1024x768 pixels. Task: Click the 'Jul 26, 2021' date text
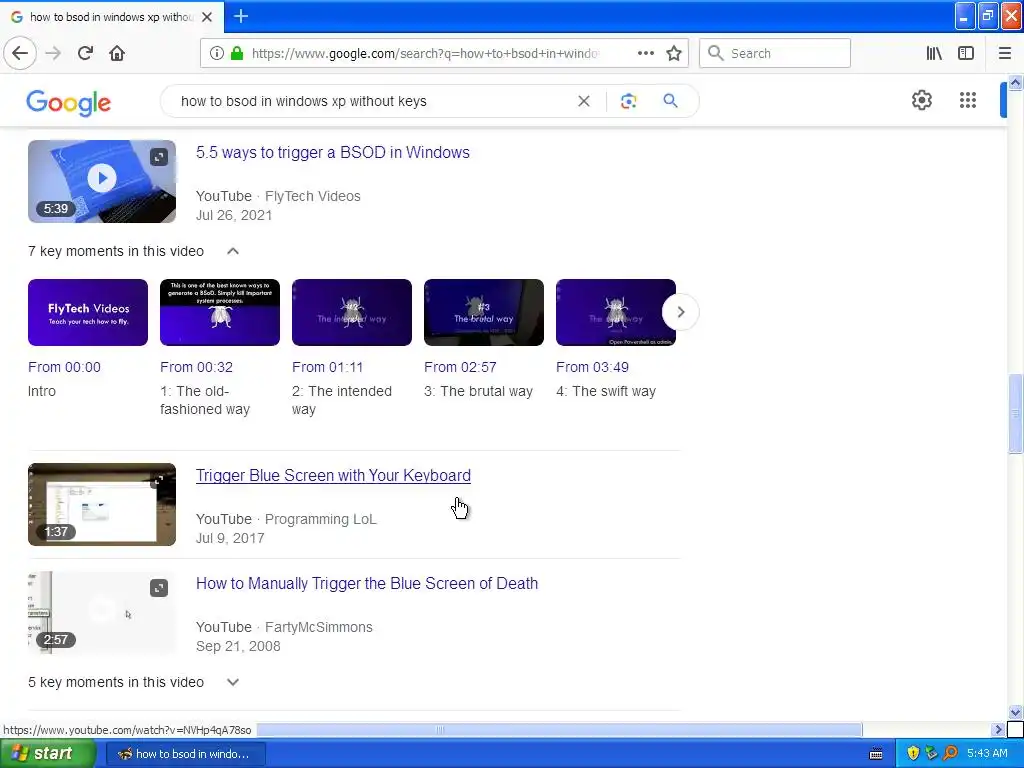click(234, 215)
